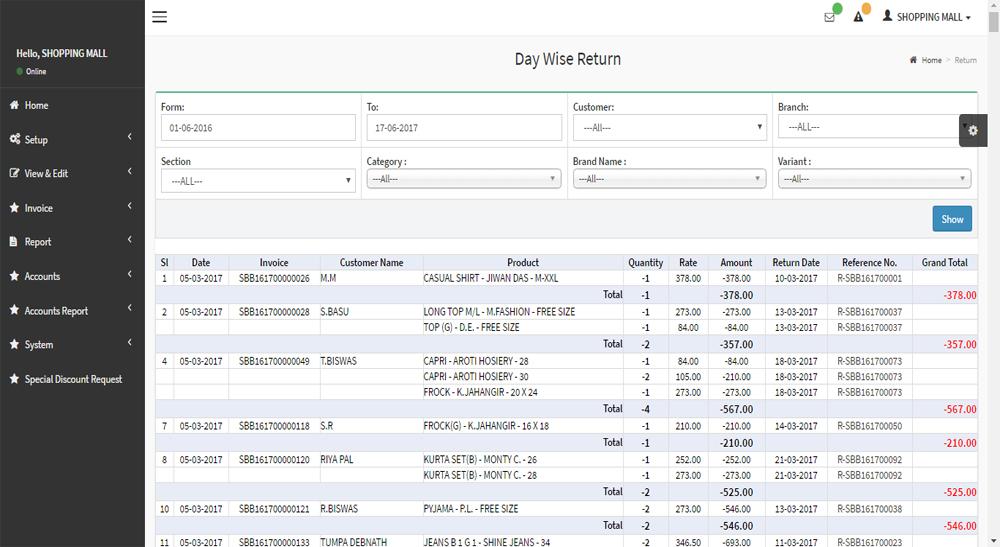The image size is (1000, 547).
Task: Click the Invoice star icon
Action: point(14,207)
